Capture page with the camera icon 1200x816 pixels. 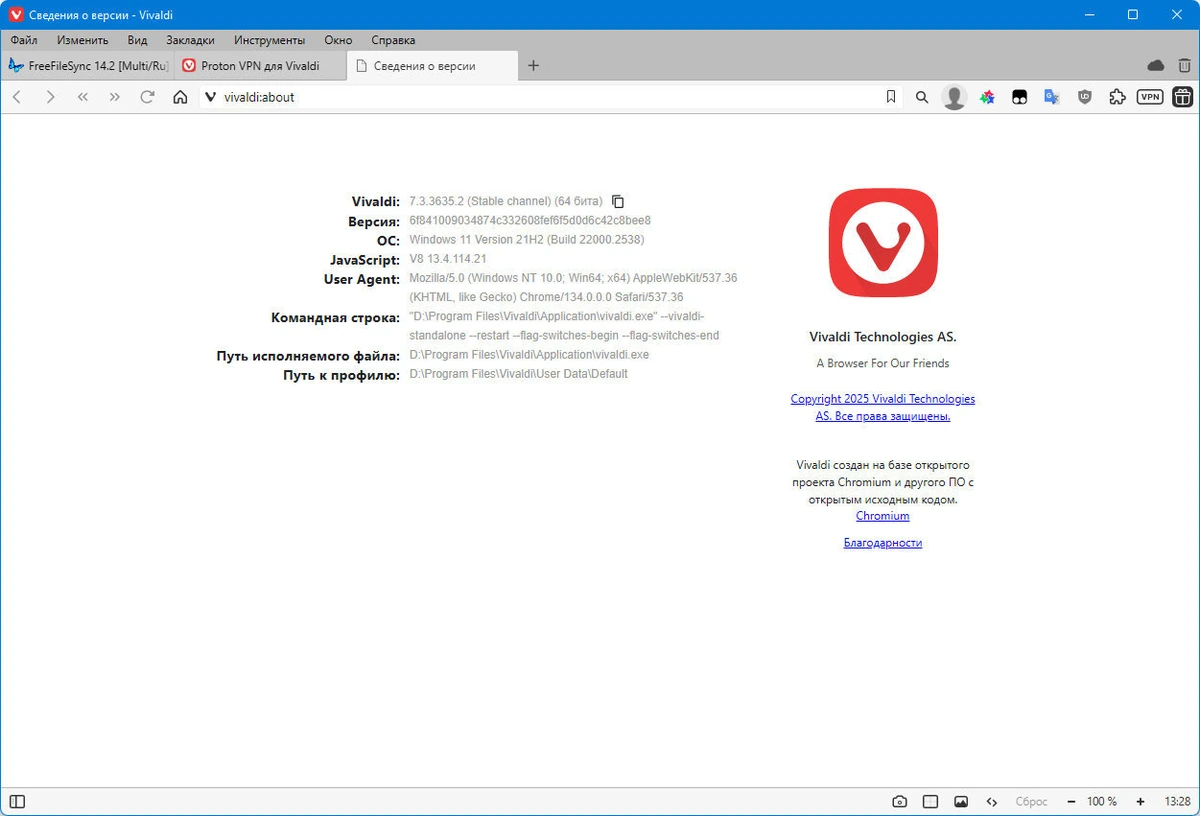900,801
